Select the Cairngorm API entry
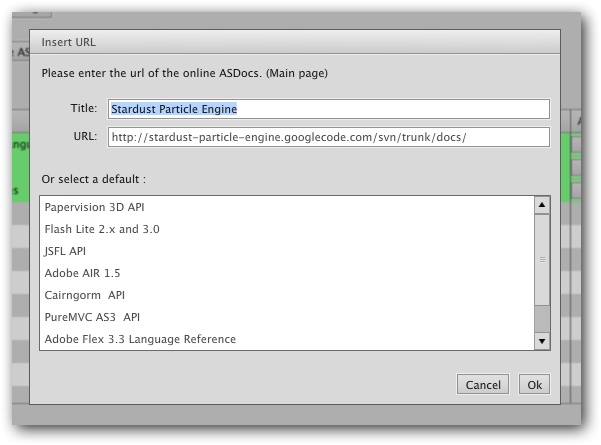 click(x=287, y=295)
